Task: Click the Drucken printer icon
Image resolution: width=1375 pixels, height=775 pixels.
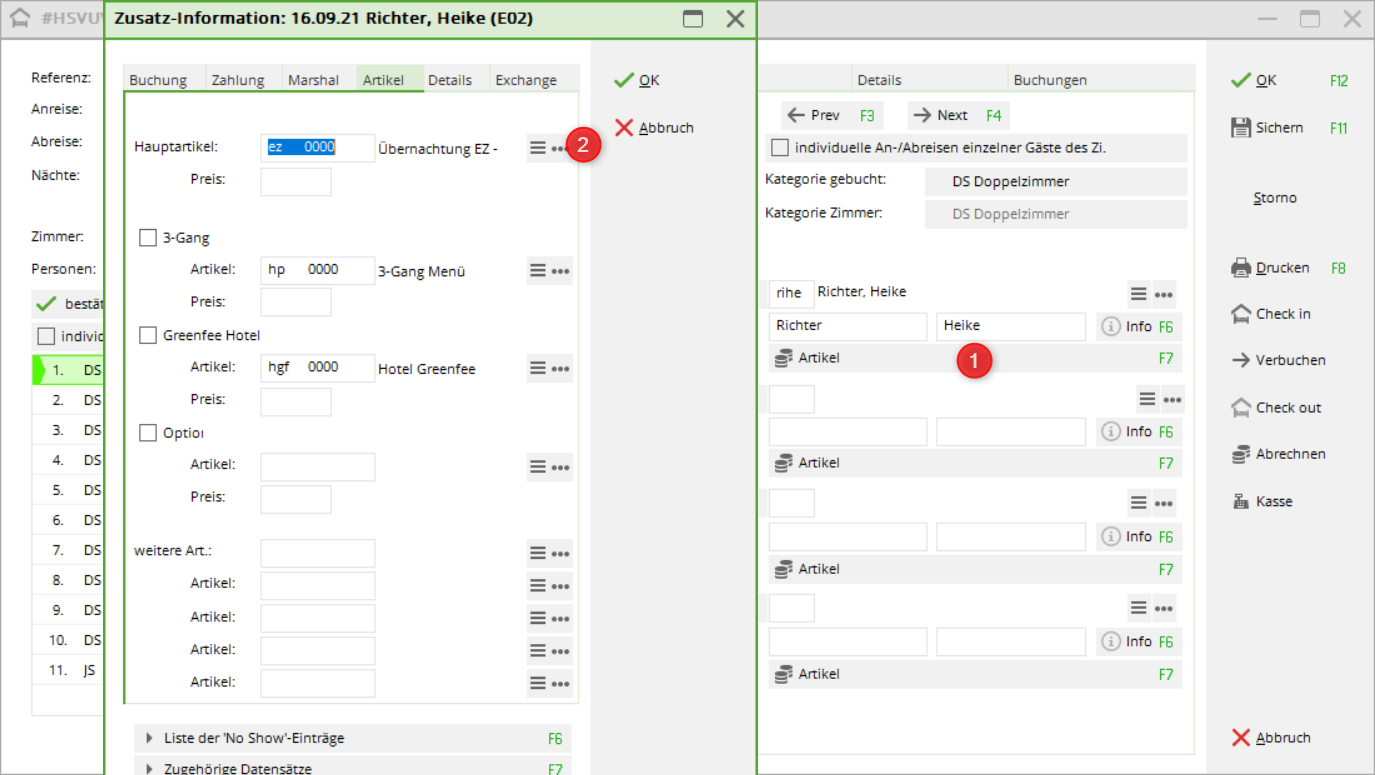Action: click(x=1241, y=268)
